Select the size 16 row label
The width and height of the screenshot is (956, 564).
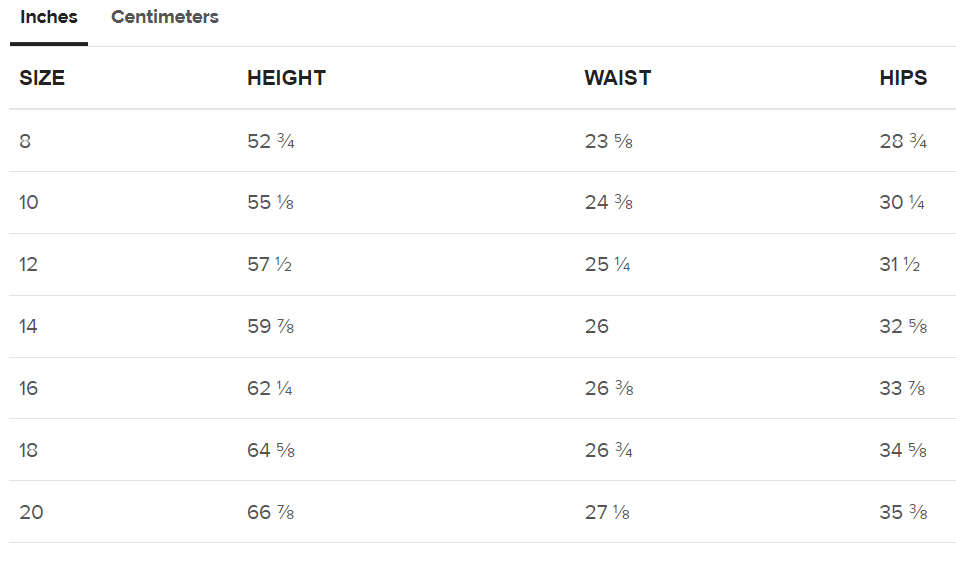point(29,388)
